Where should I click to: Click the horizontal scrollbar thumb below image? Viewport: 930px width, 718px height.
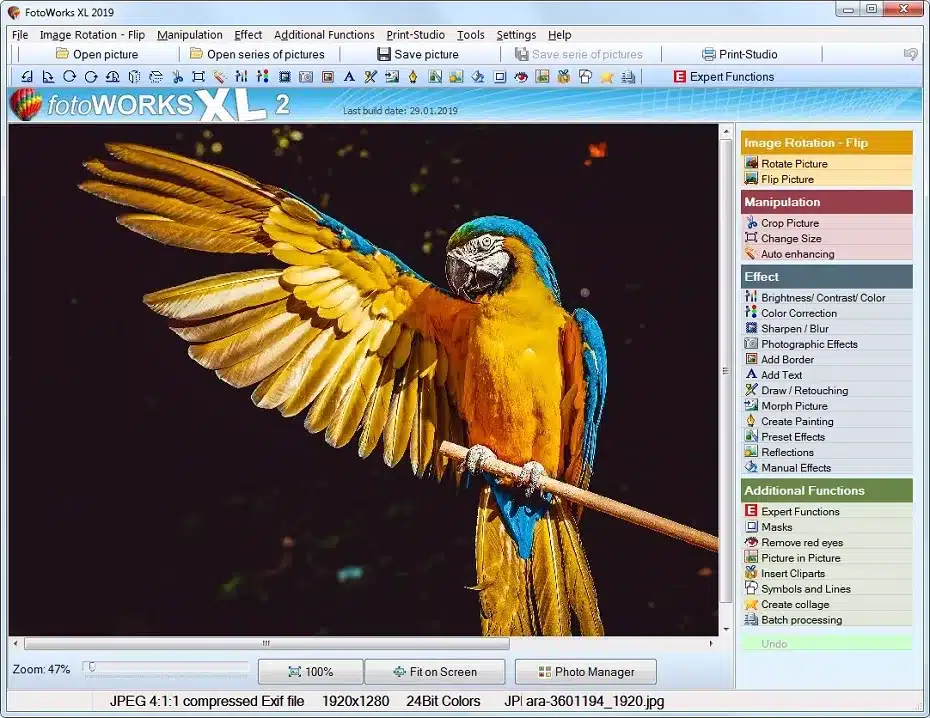[266, 643]
